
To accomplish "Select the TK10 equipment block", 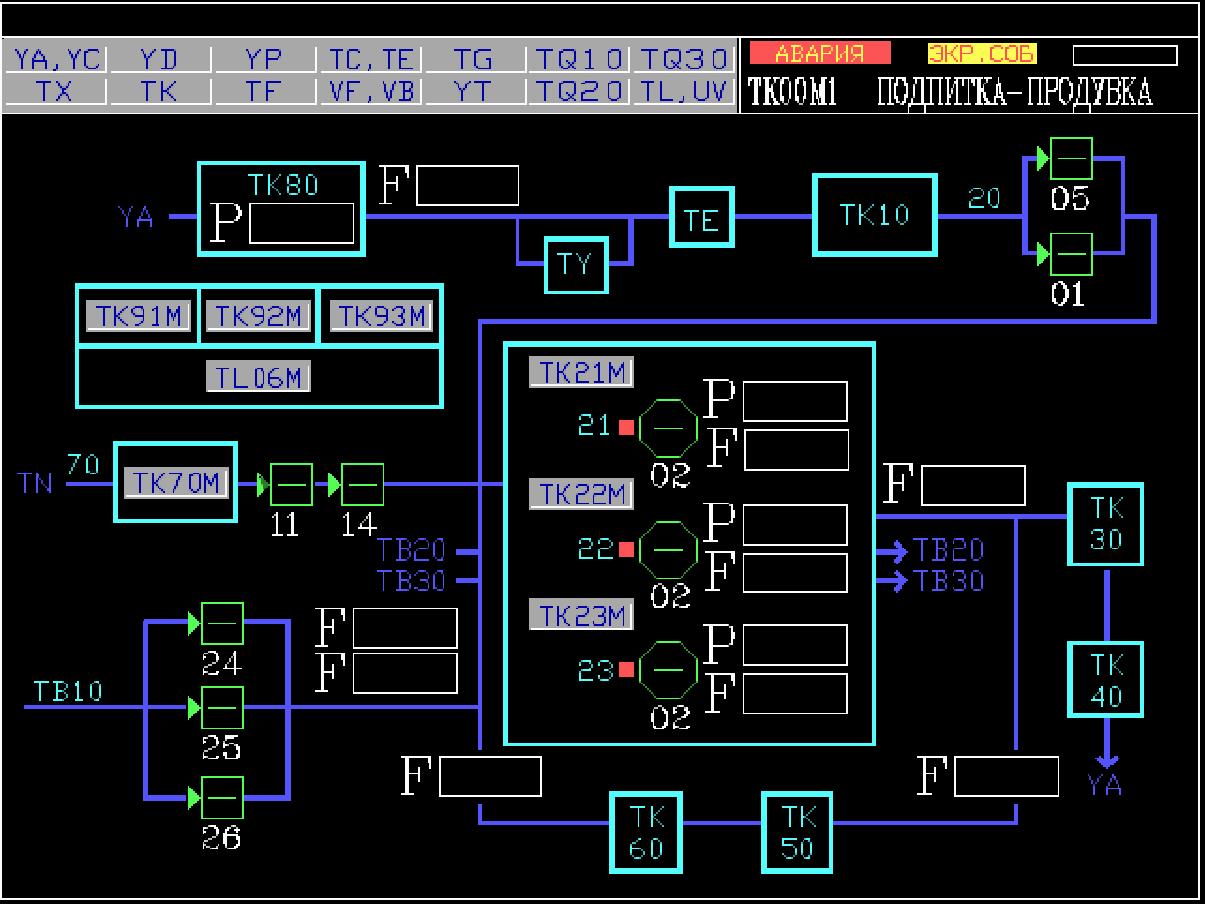I will click(875, 216).
